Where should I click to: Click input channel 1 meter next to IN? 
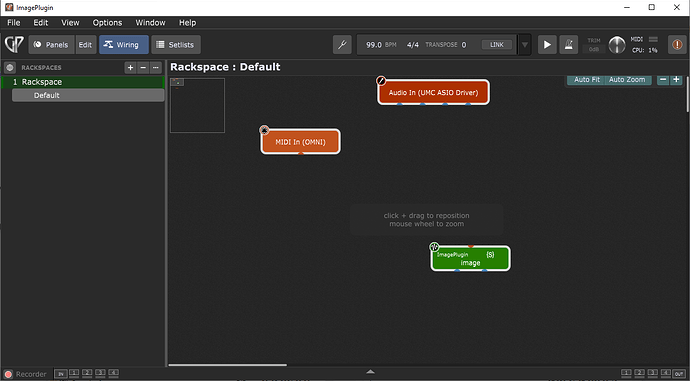(74, 374)
